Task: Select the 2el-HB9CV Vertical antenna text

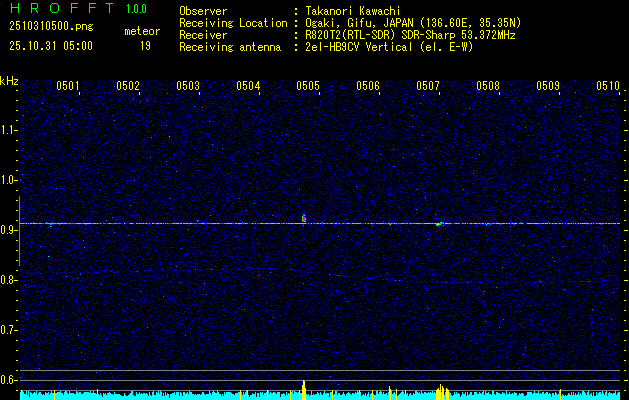Action: pyautogui.click(x=389, y=47)
